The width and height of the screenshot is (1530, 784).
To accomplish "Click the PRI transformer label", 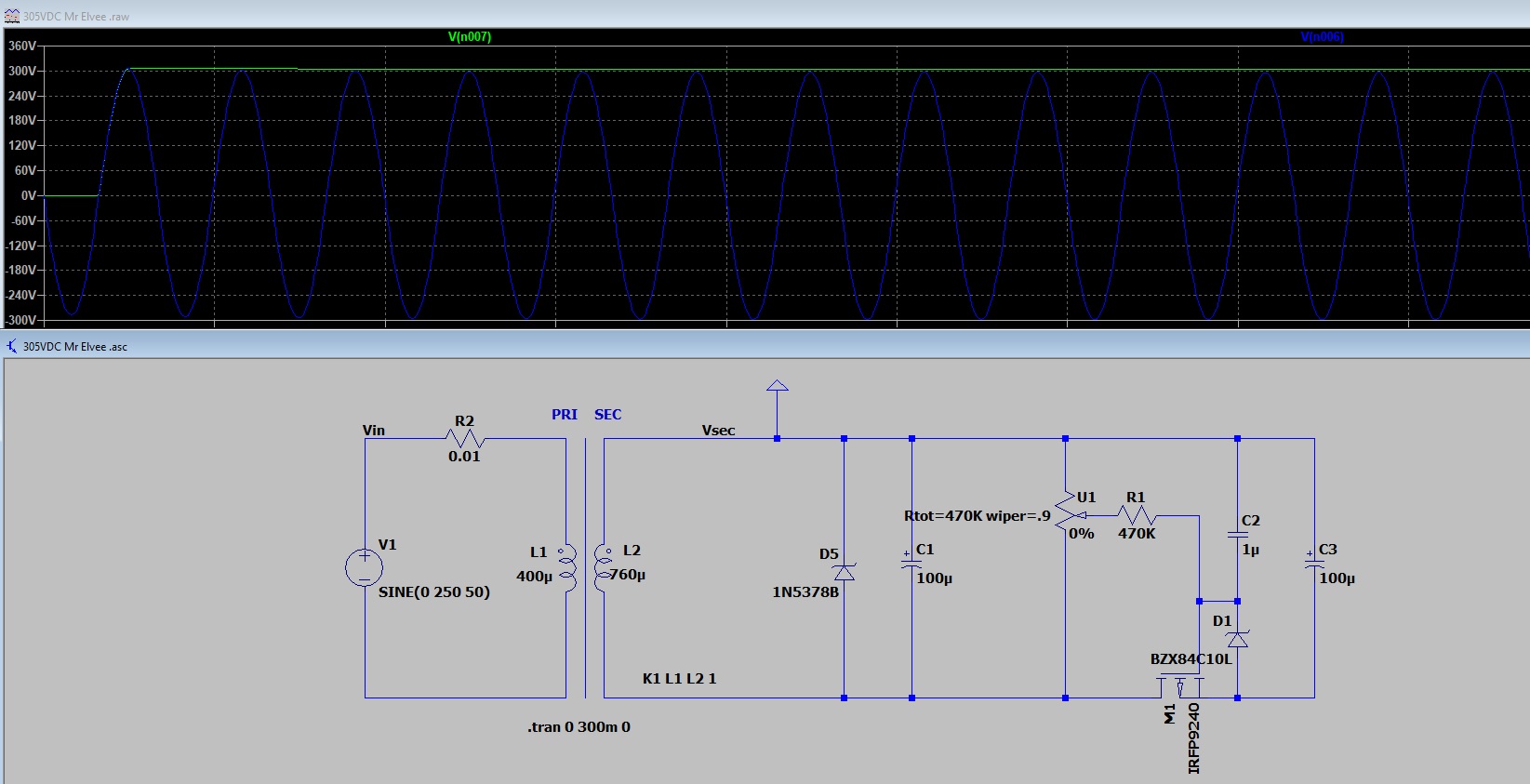I will (x=565, y=415).
